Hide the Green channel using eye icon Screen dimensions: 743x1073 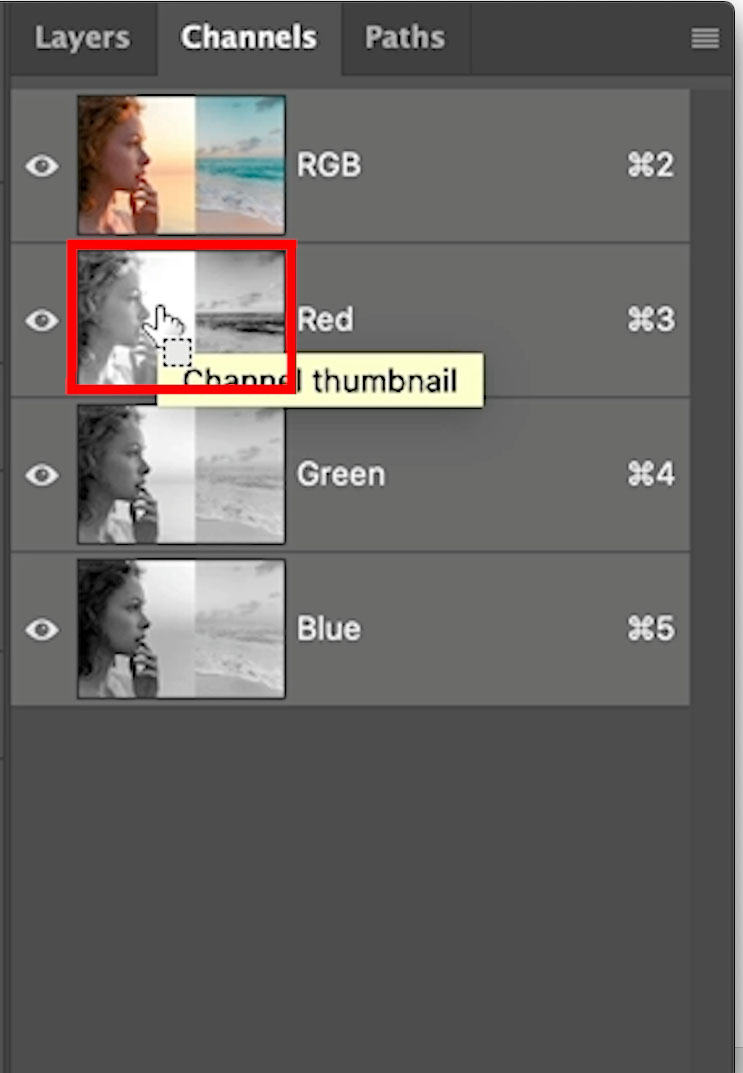click(x=42, y=475)
